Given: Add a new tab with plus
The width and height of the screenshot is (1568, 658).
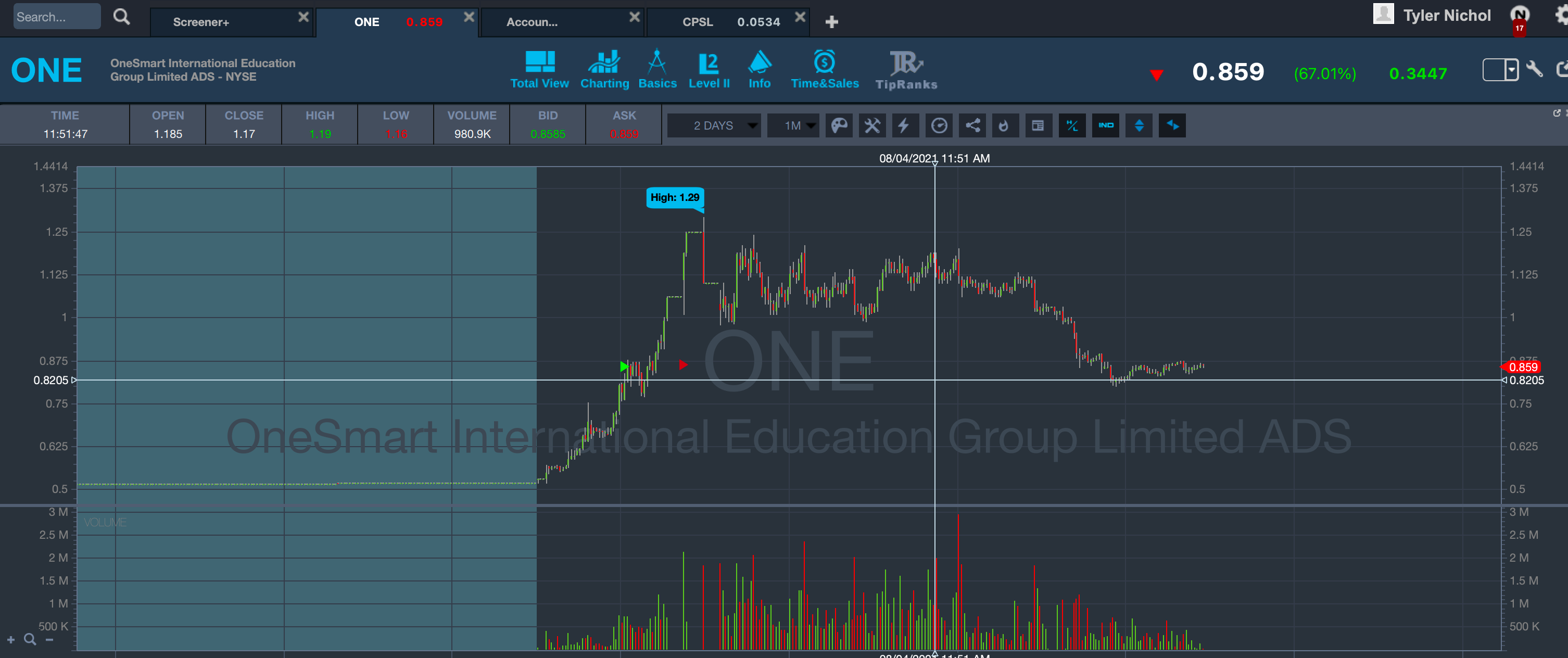Looking at the screenshot, I should coord(831,22).
